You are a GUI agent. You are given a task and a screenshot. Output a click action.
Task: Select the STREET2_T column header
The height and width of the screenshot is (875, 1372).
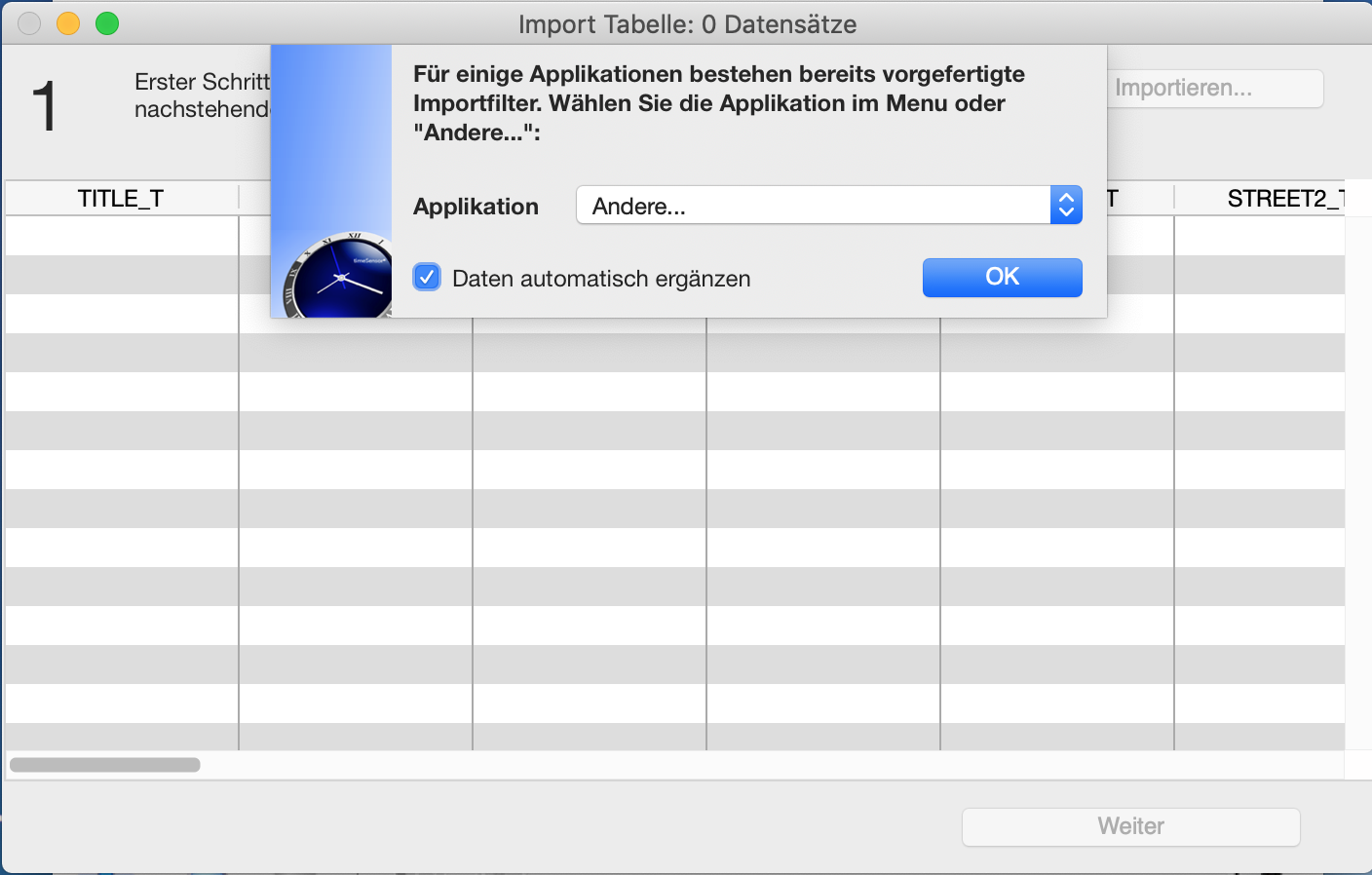pyautogui.click(x=1259, y=199)
